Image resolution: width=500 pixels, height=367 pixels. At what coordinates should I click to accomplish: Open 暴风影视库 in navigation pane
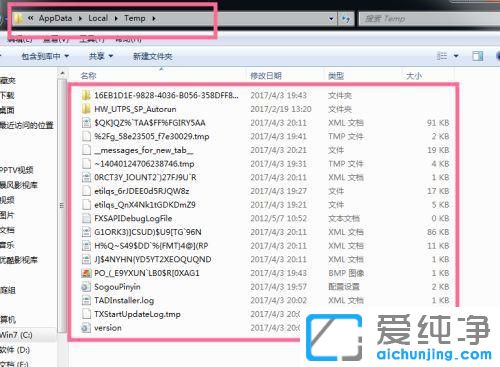tap(19, 185)
